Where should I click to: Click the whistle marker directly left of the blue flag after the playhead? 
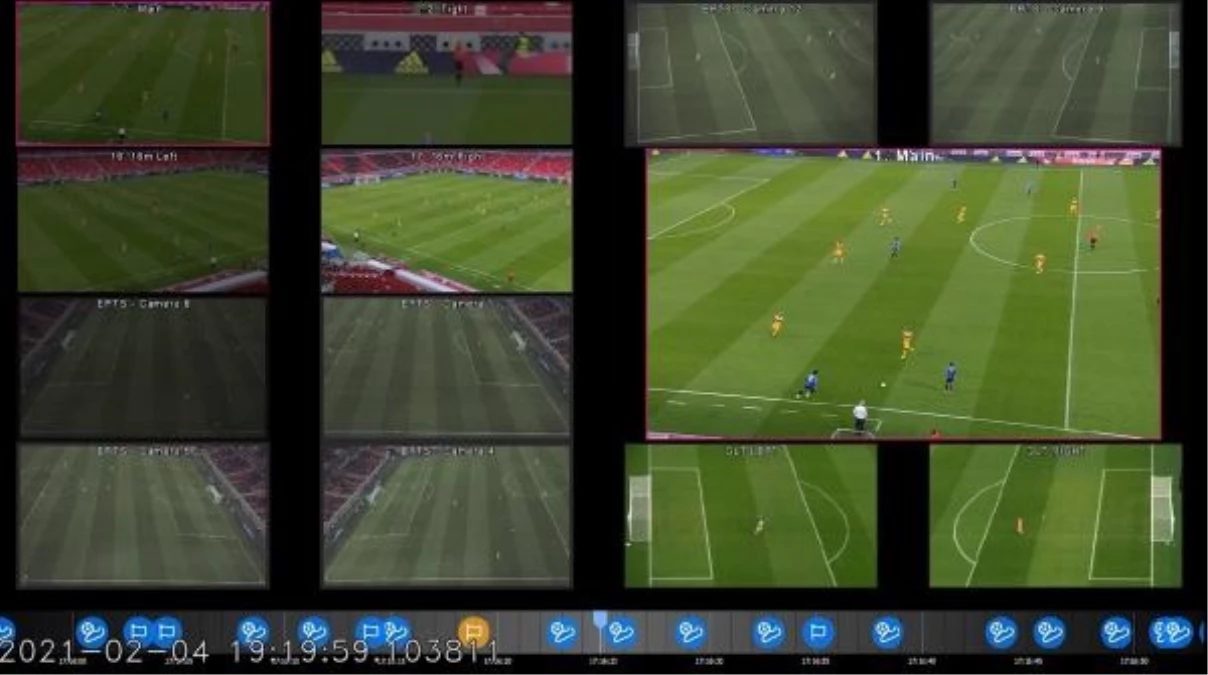tap(768, 631)
